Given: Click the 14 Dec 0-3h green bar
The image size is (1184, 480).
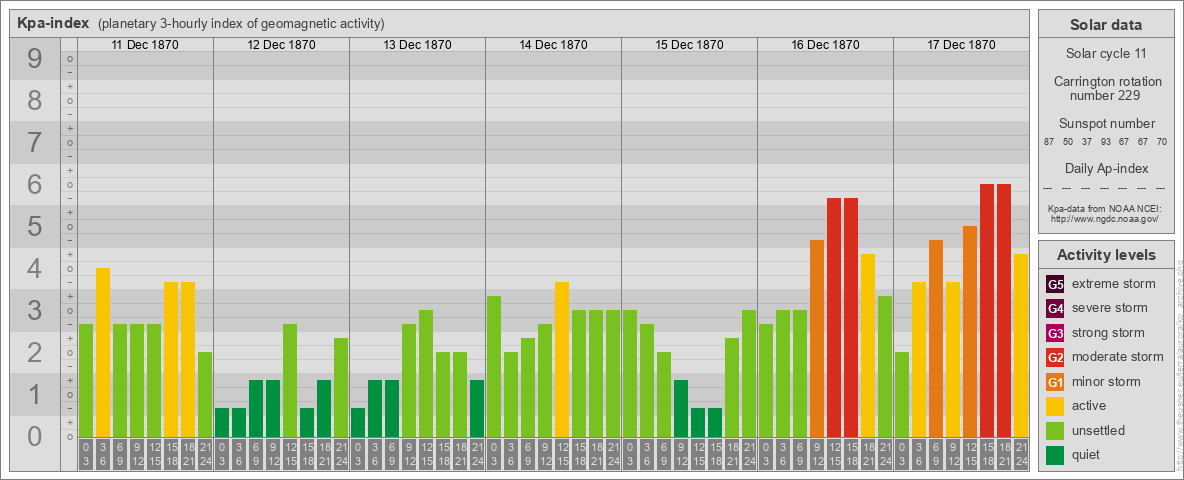Looking at the screenshot, I should coord(494,367).
